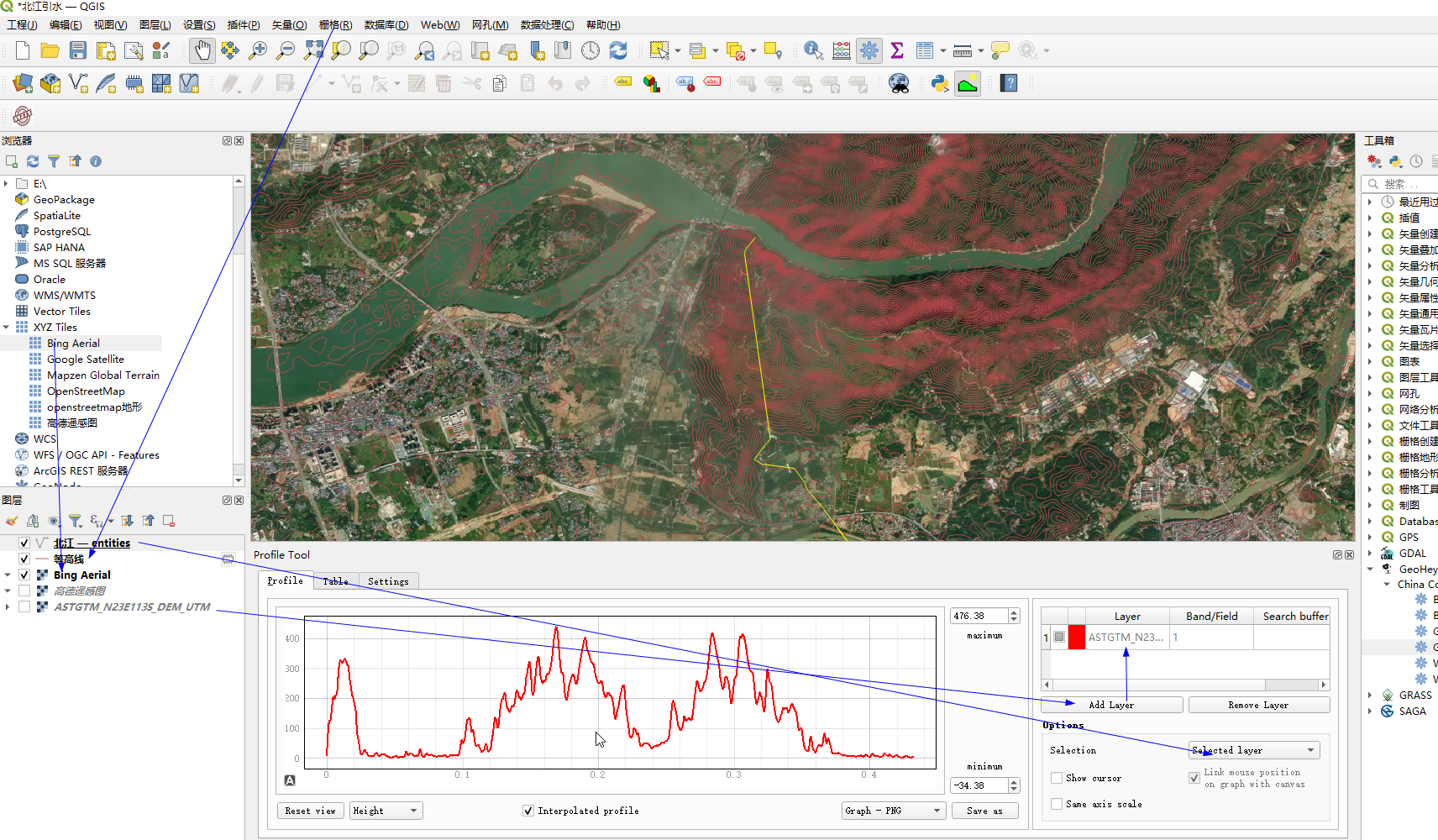
Task: Open the Python console icon
Action: point(940,83)
